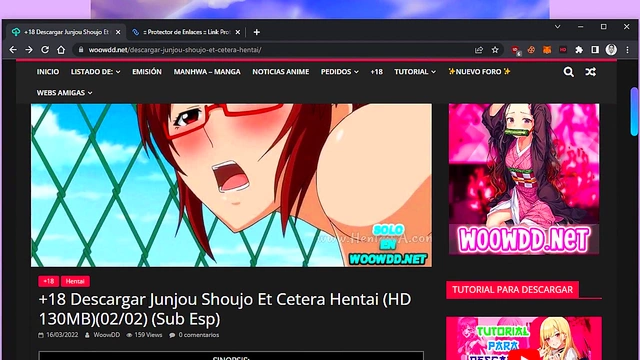Click the share page icon in address bar
This screenshot has height=360, width=640.
[479, 50]
